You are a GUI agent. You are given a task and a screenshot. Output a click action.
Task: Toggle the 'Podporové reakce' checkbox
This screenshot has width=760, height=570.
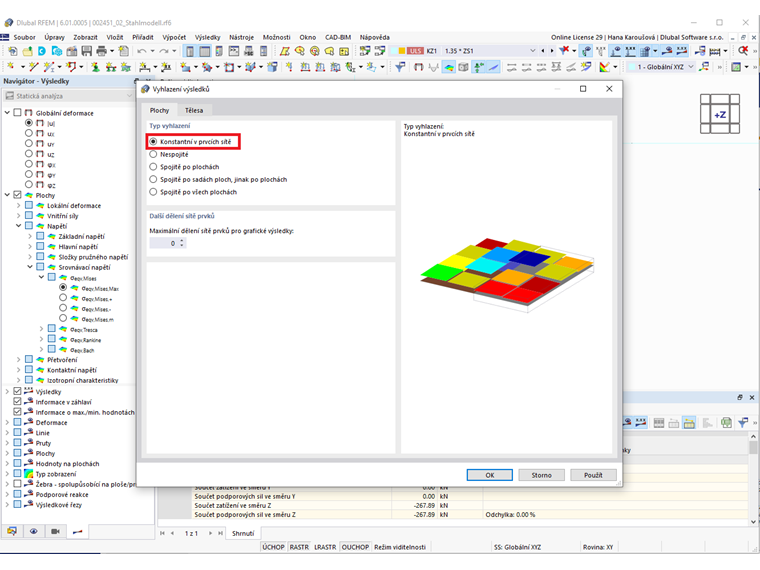tap(17, 494)
